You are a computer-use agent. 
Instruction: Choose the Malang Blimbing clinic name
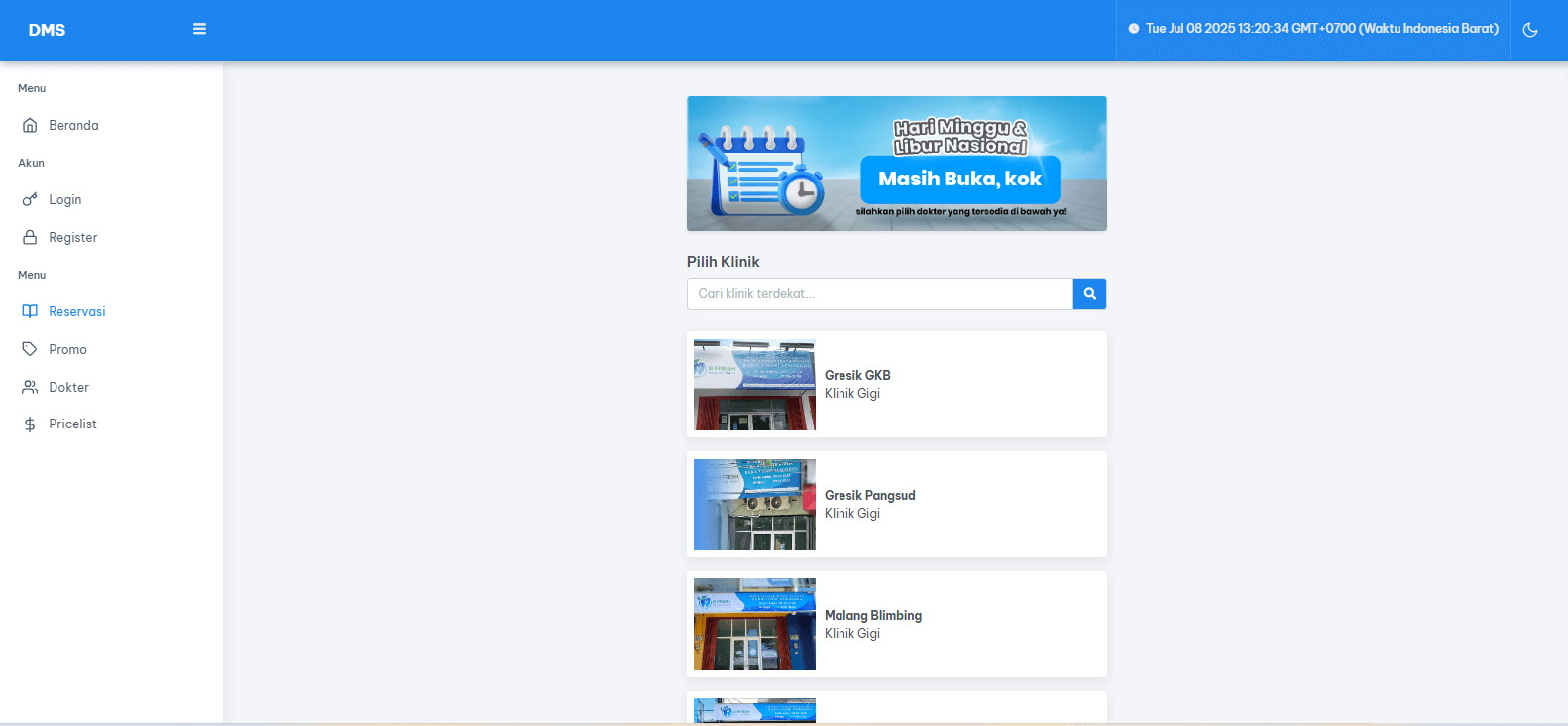click(x=873, y=615)
